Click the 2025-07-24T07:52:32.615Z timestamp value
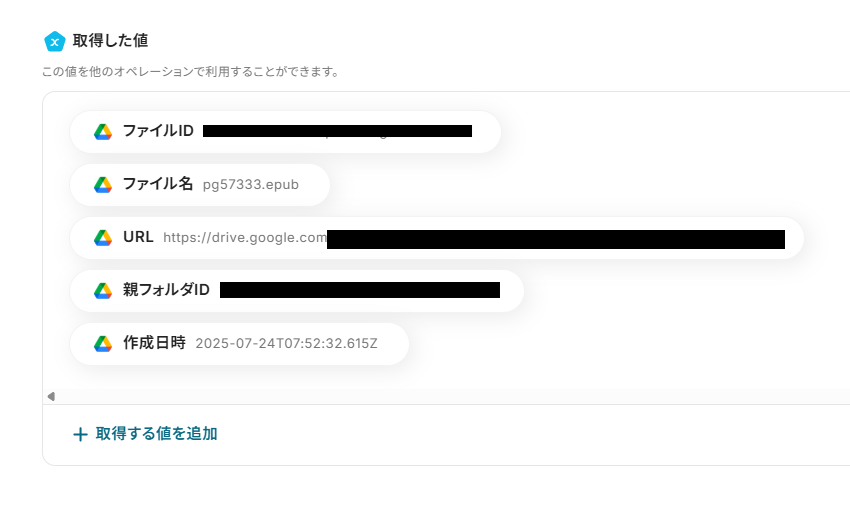The height and width of the screenshot is (511, 850). pos(286,344)
